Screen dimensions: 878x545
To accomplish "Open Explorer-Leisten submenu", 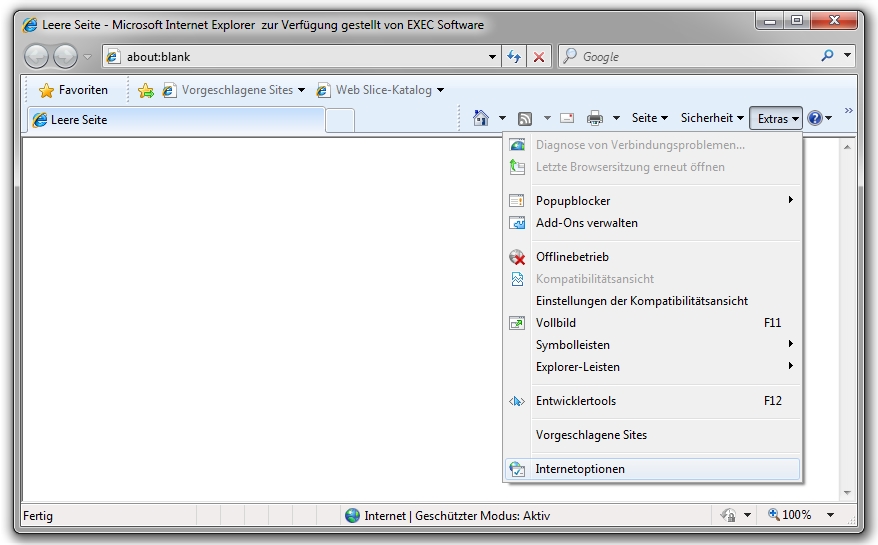I will (652, 367).
